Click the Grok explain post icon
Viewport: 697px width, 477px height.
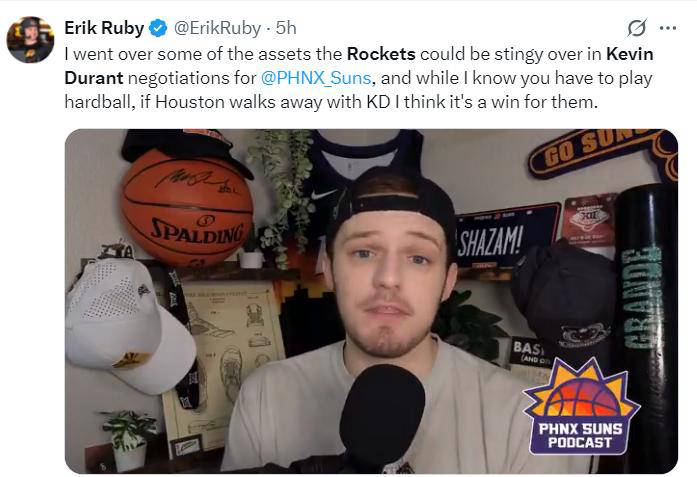pyautogui.click(x=637, y=28)
